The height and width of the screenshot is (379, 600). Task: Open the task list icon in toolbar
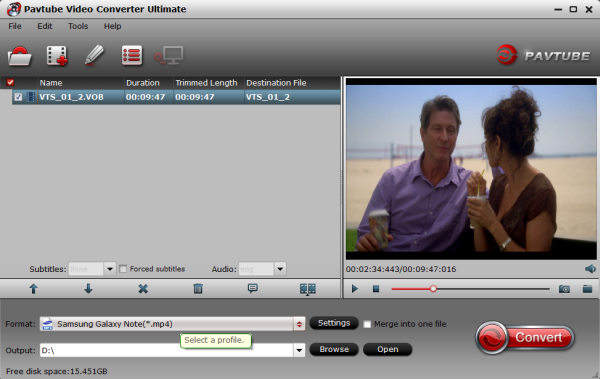click(x=132, y=56)
